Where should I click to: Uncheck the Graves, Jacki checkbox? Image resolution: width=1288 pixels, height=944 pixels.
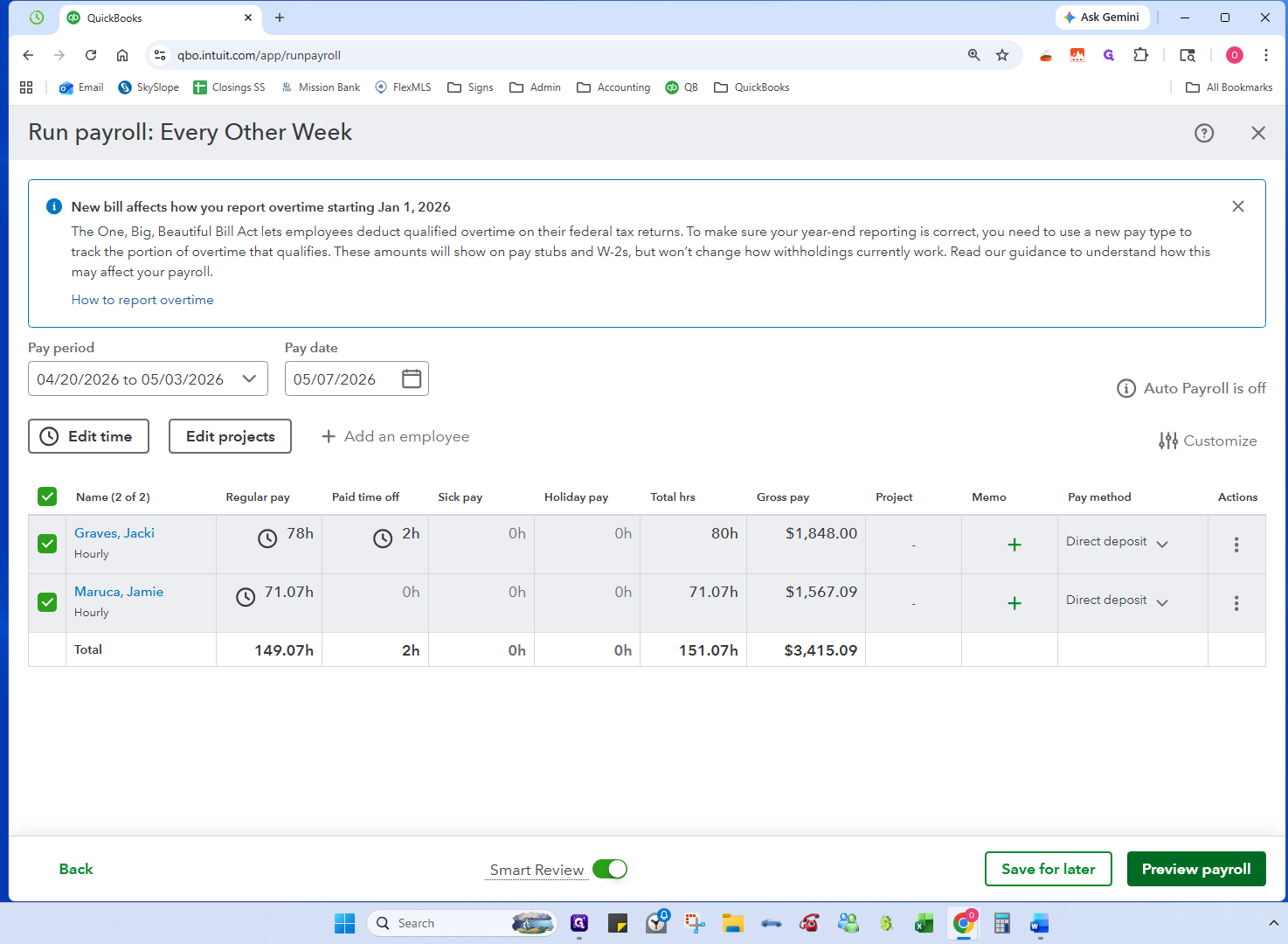tap(47, 544)
